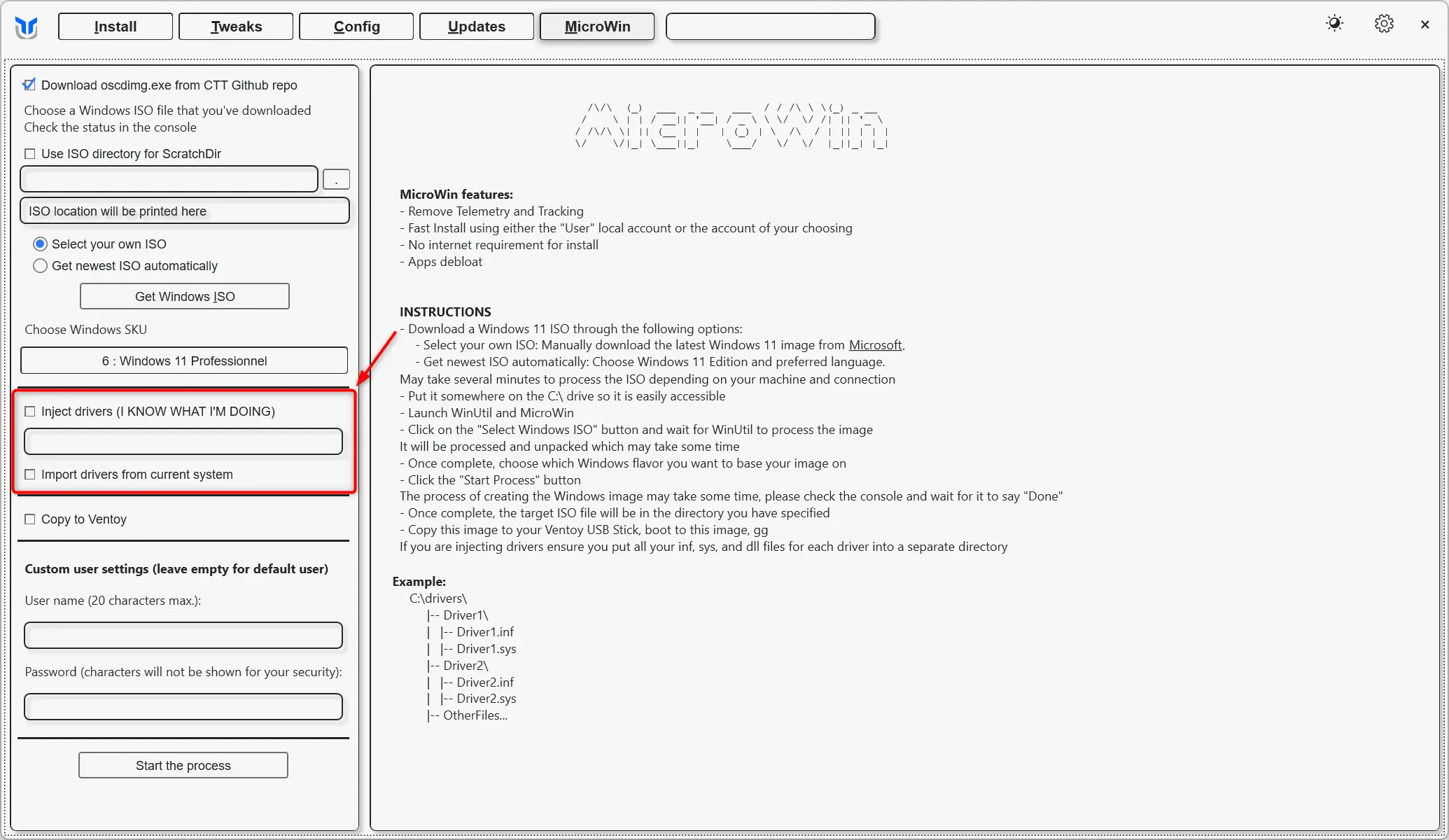Select your own ISO radio button

pyautogui.click(x=40, y=243)
